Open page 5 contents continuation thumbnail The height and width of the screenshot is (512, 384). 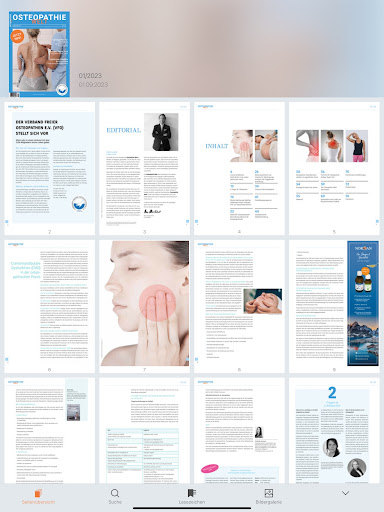pyautogui.click(x=334, y=168)
